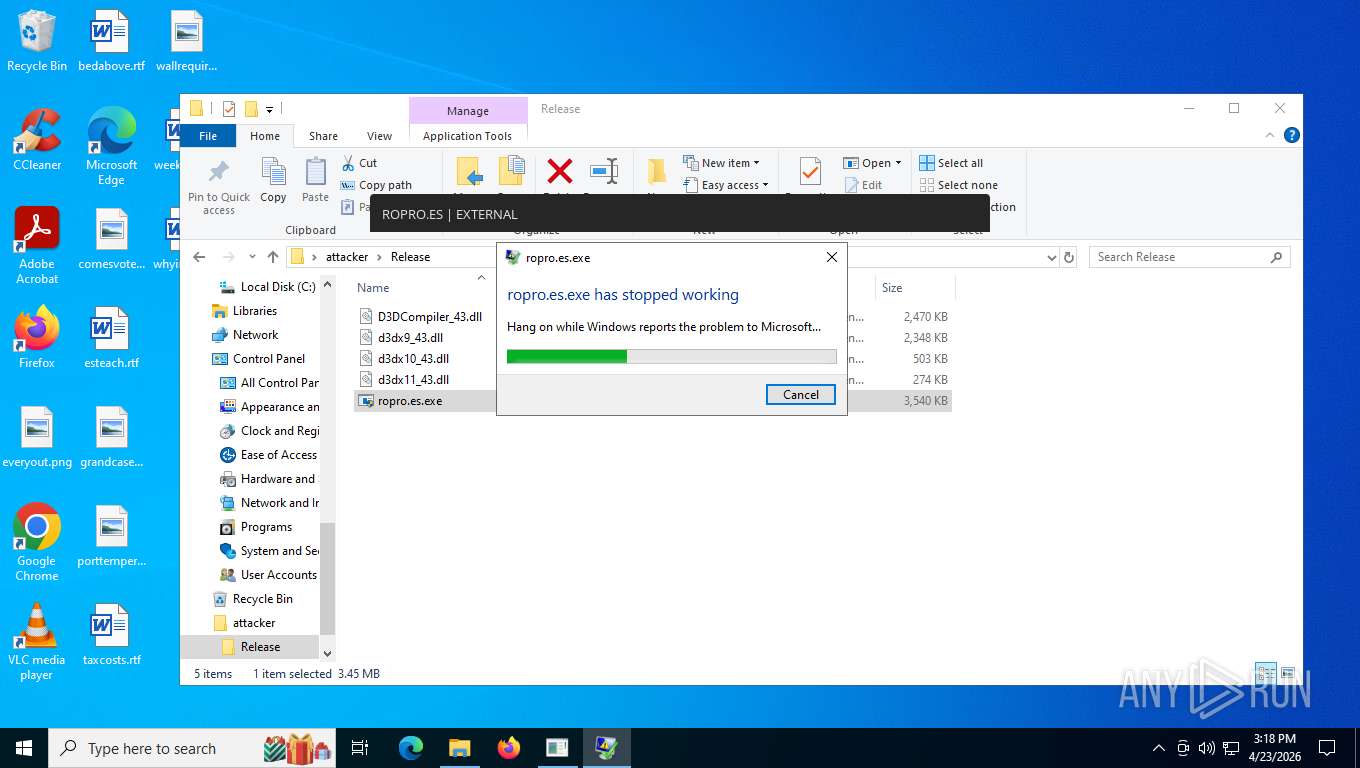1360x768 pixels.
Task: Click the Refresh button beside address bar
Action: (1069, 257)
